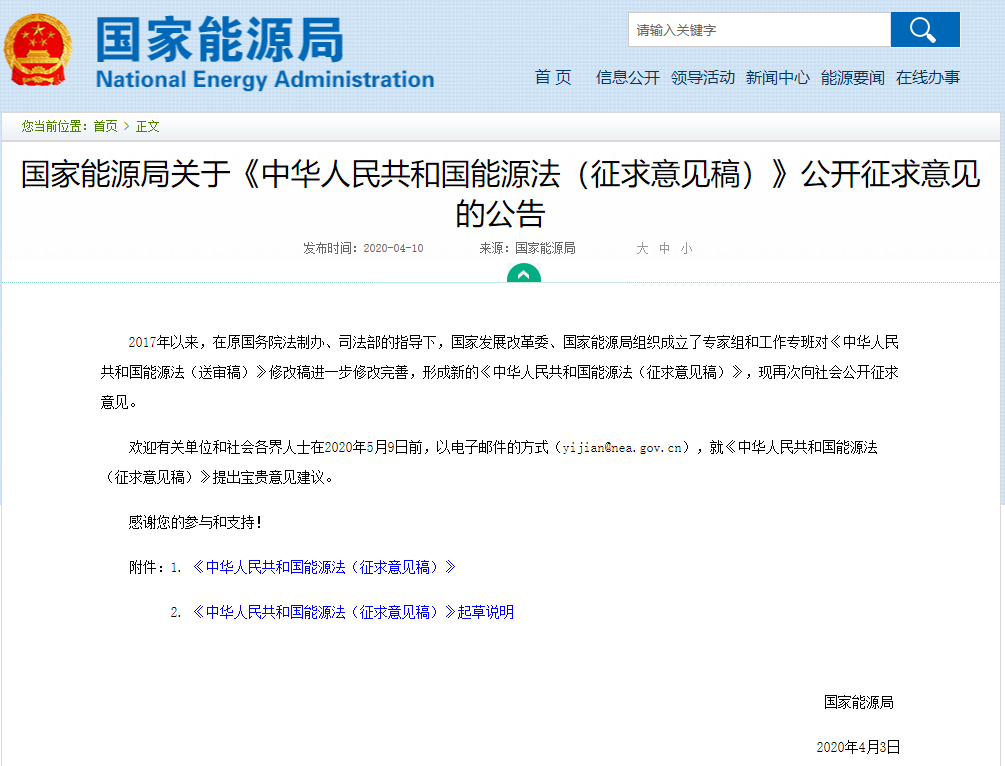This screenshot has width=1005, height=766.
Task: Click the National Energy Administration English title
Action: (265, 79)
